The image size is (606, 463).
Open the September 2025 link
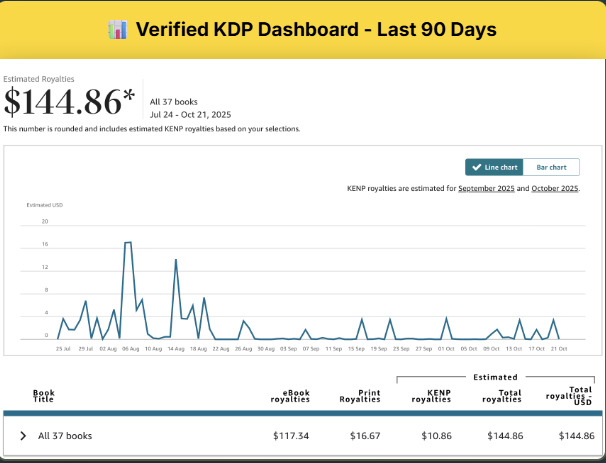[487, 188]
